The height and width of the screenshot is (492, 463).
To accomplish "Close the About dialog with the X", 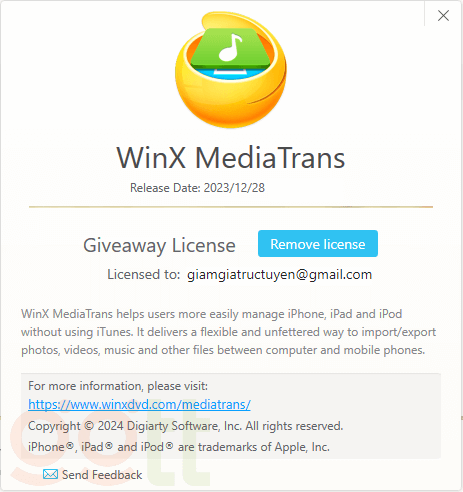I will click(443, 15).
